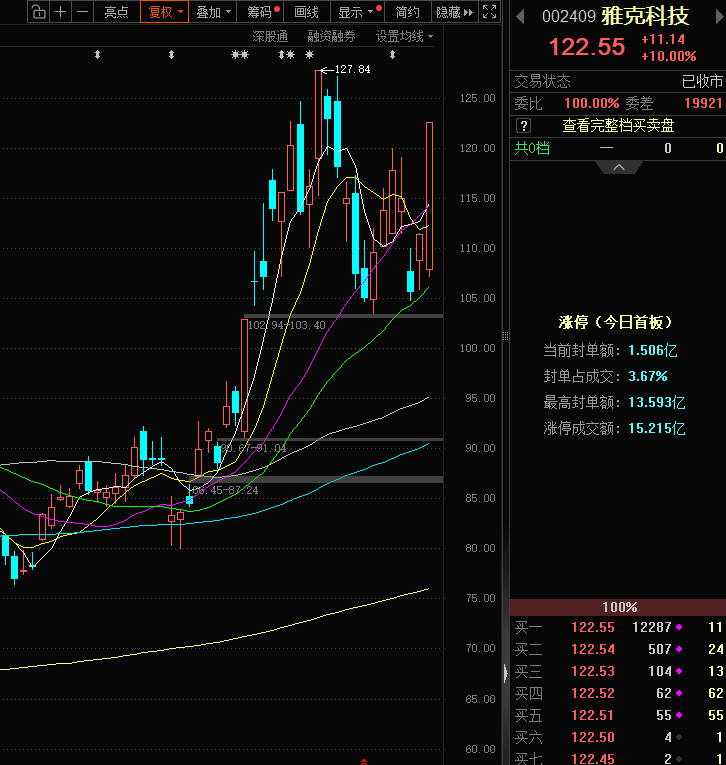
Task: Click 最高封单额 value 13.593亿
Action: pyautogui.click(x=656, y=403)
